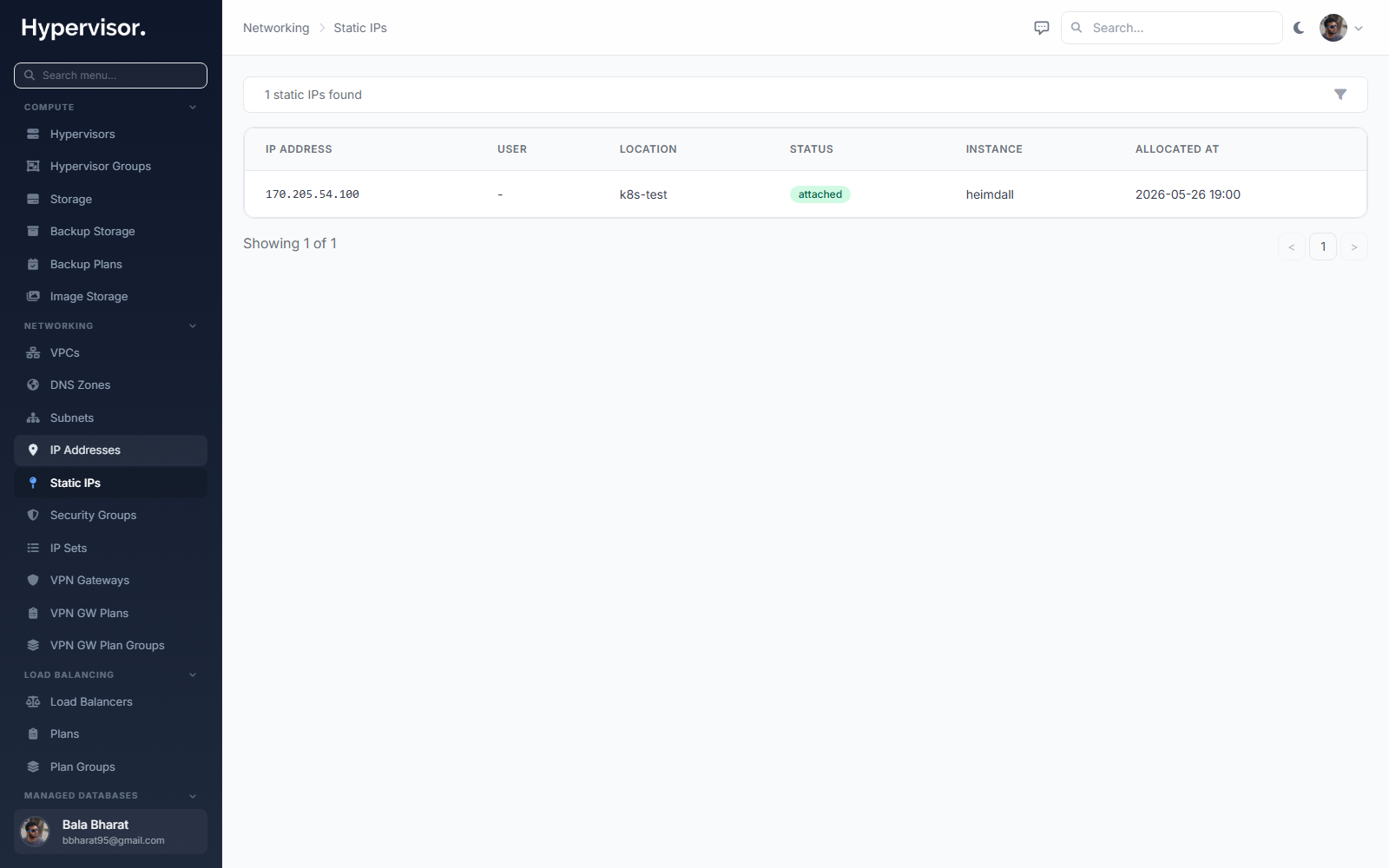Click the IP ADDRESS column header

coord(299,149)
